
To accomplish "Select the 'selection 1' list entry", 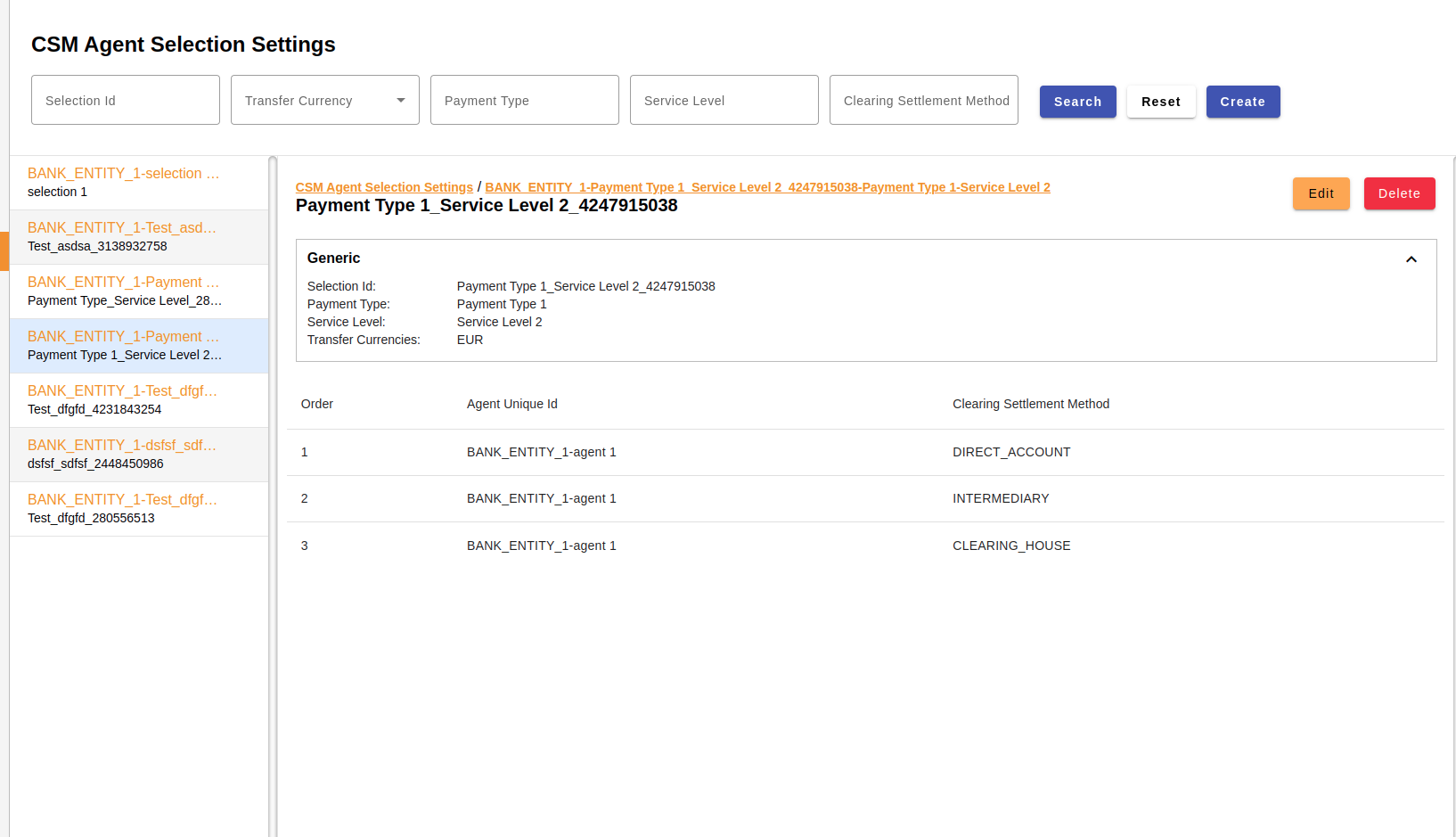I will point(138,183).
